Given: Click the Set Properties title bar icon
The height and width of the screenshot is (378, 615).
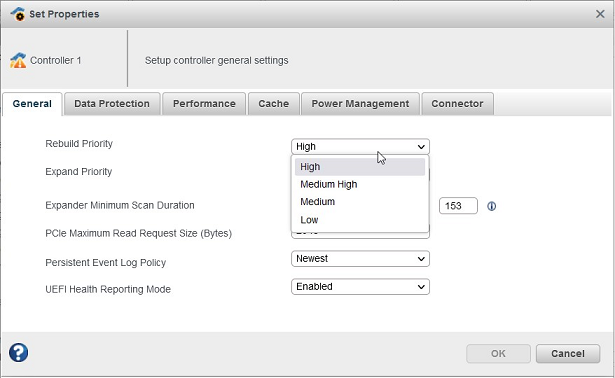Looking at the screenshot, I should tap(18, 14).
